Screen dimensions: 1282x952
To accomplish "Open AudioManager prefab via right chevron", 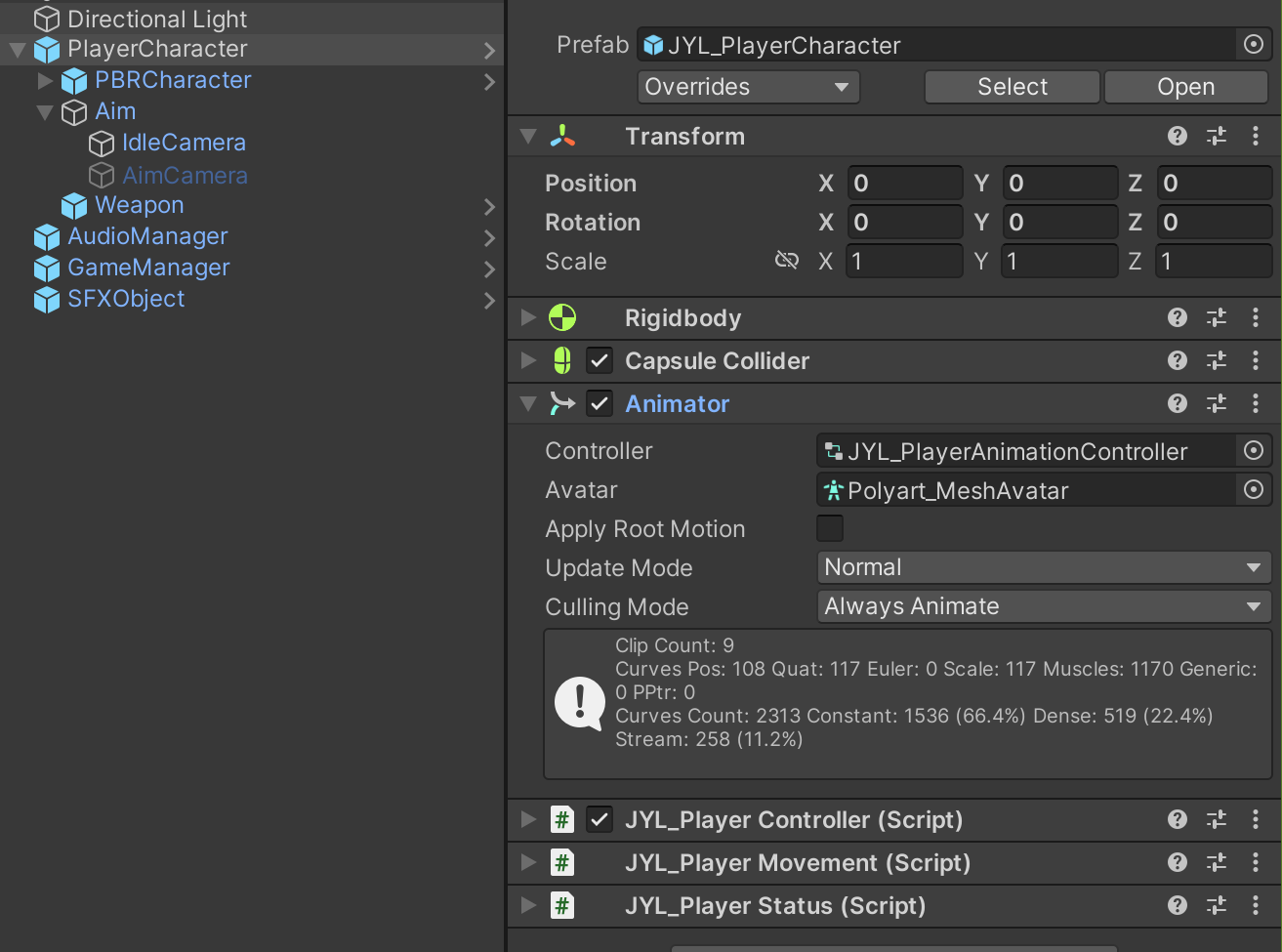I will click(489, 237).
